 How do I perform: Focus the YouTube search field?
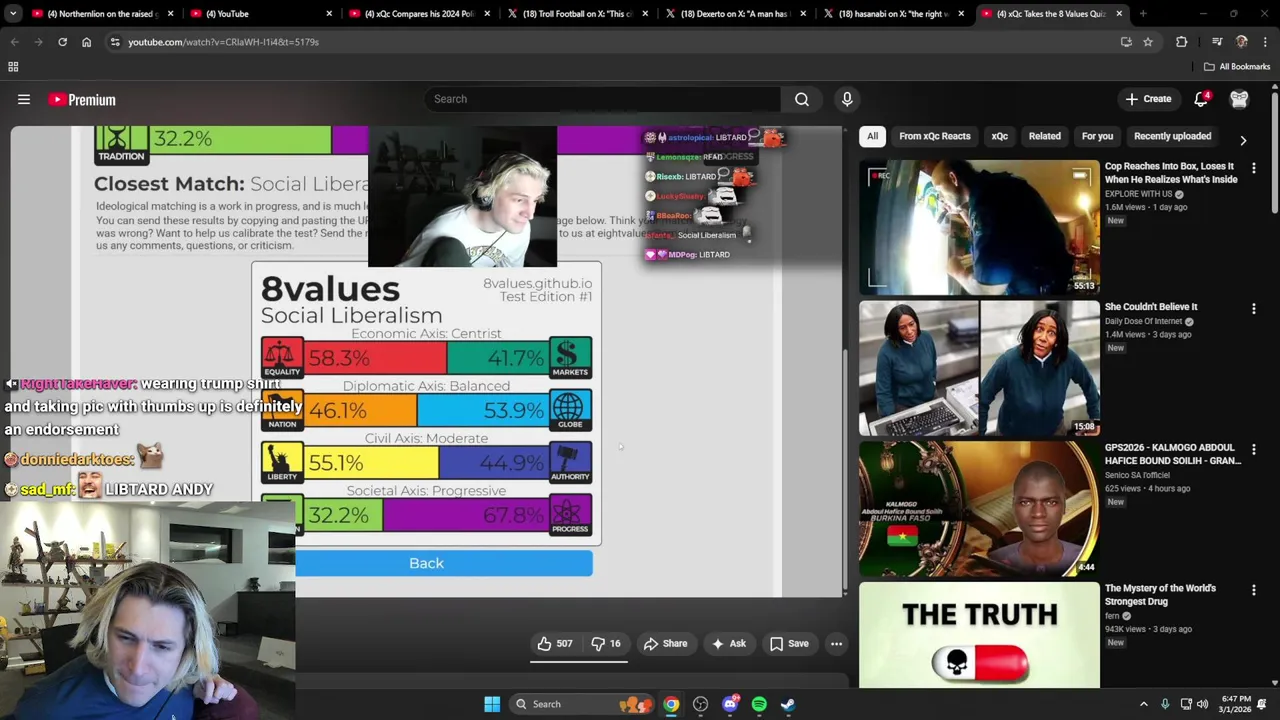click(602, 99)
